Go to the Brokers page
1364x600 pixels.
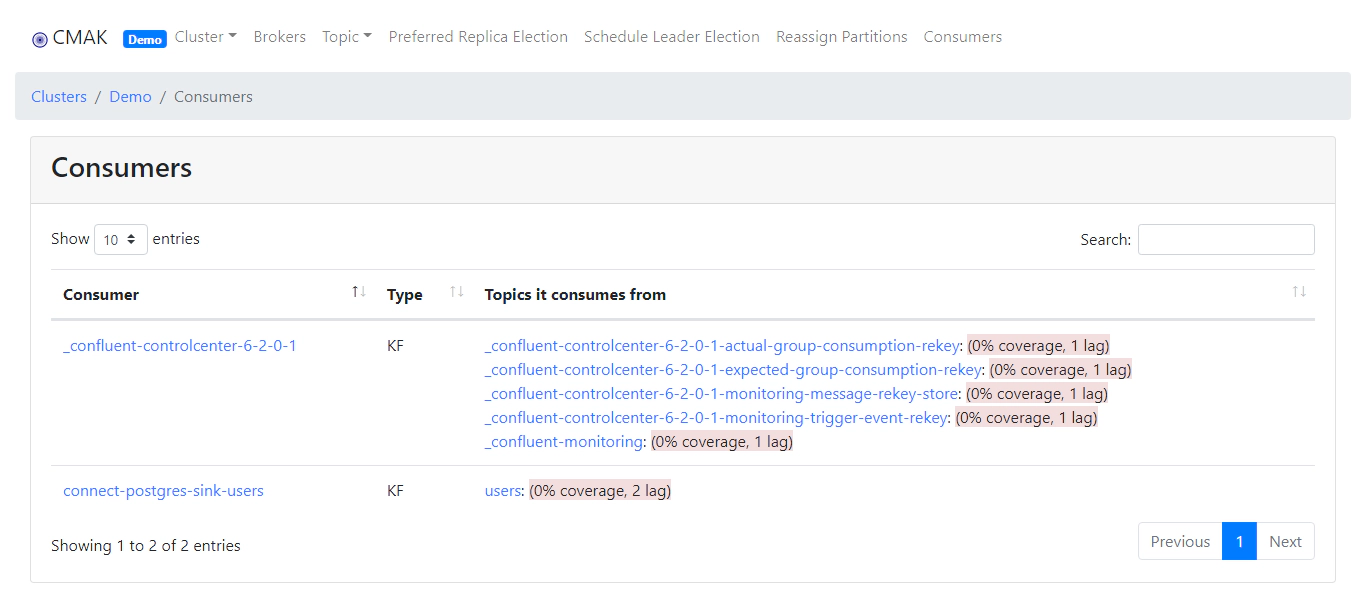pos(280,37)
